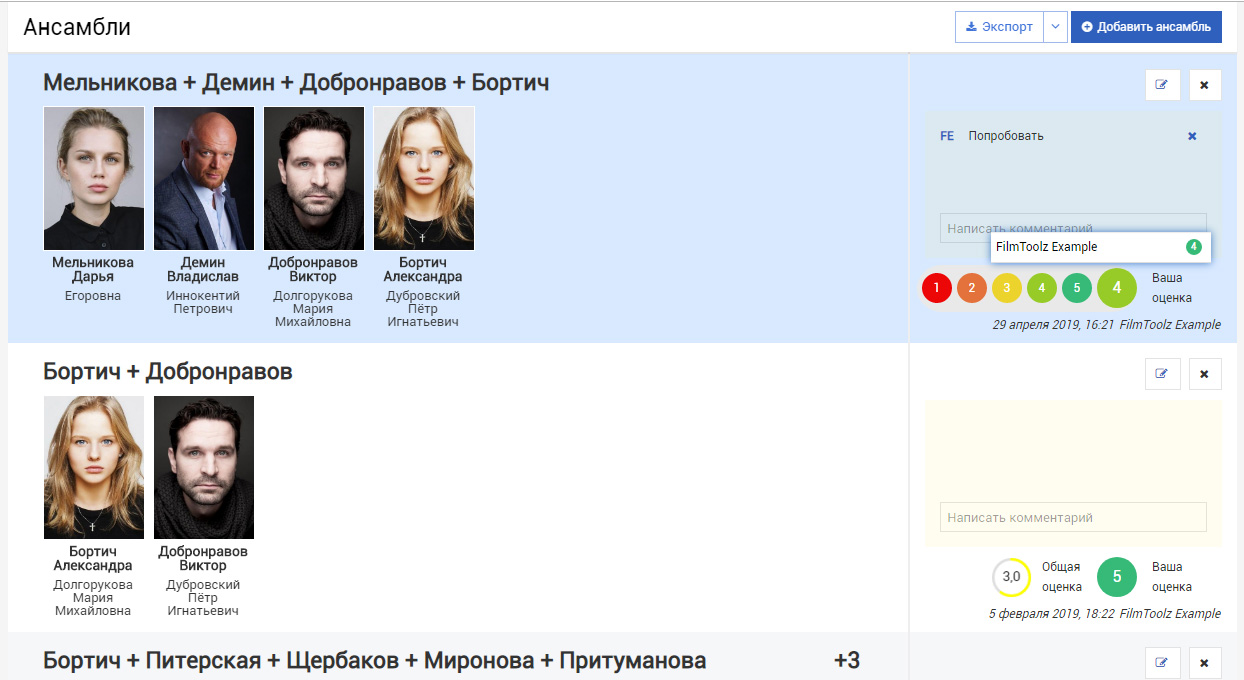The width and height of the screenshot is (1244, 680).
Task: Click comment field in Бортич + Добронравов ensemble
Action: point(1073,517)
